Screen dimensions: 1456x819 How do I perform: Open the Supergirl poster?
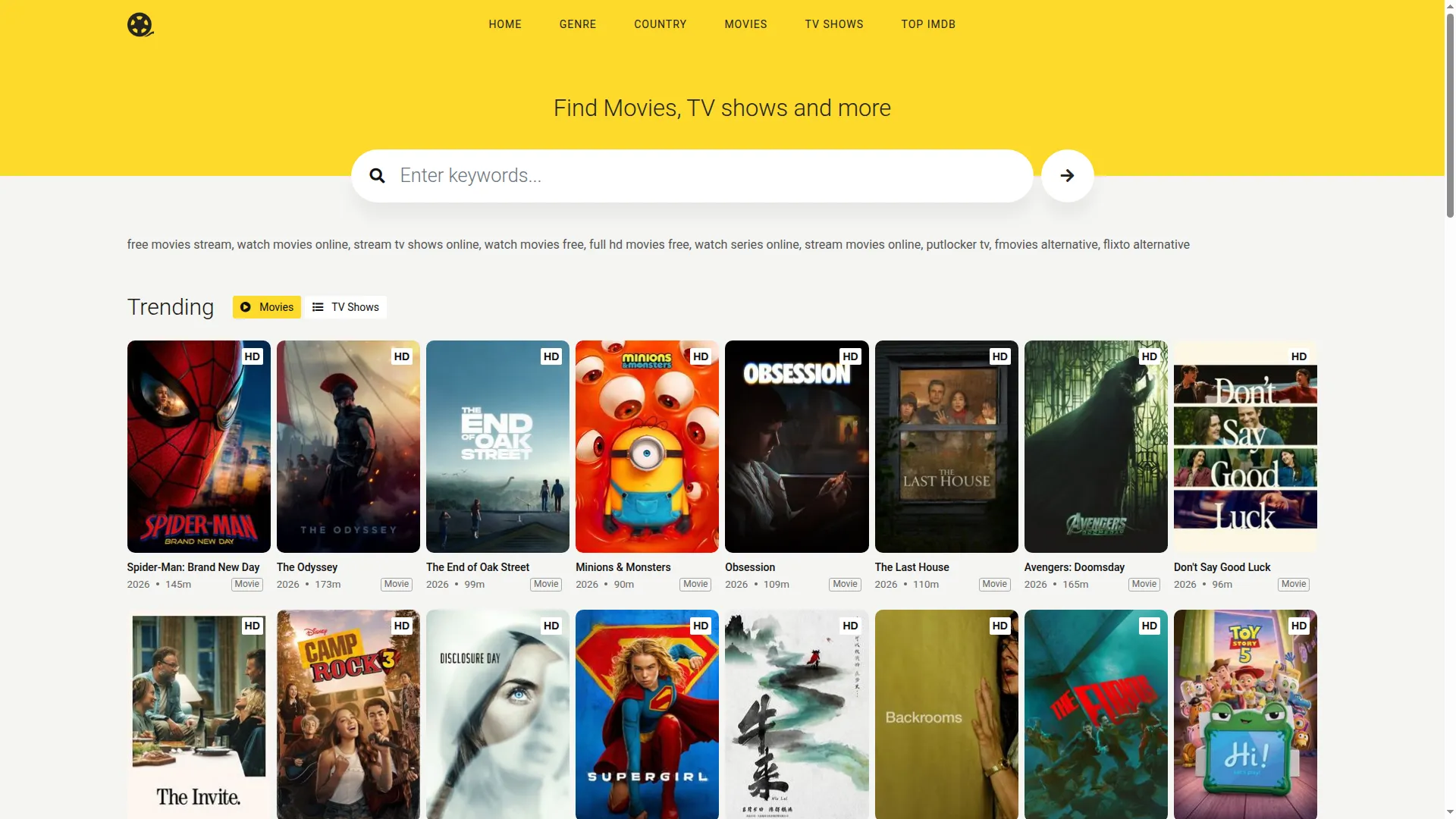pyautogui.click(x=647, y=714)
